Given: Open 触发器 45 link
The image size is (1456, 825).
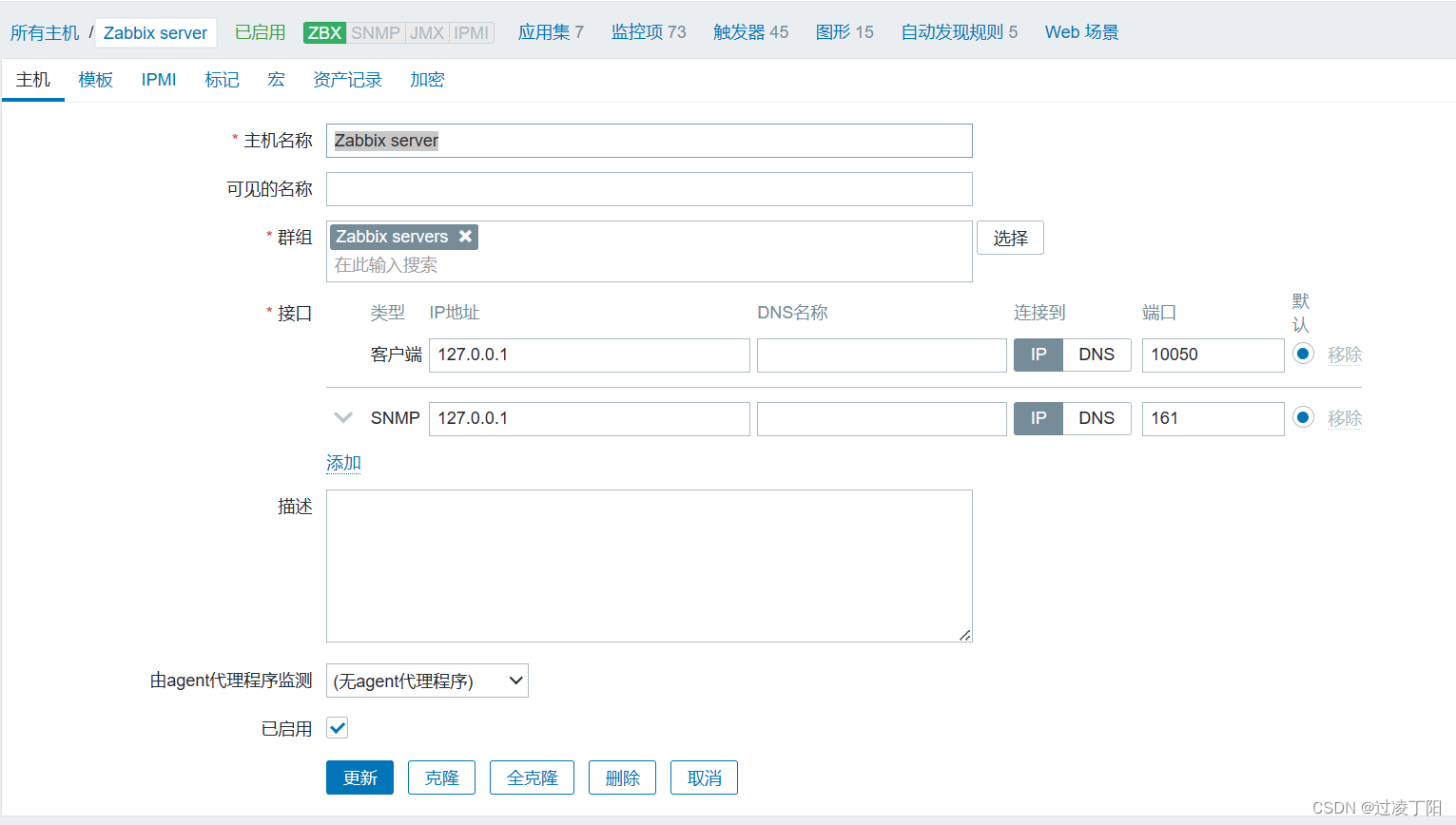Looking at the screenshot, I should click(751, 32).
